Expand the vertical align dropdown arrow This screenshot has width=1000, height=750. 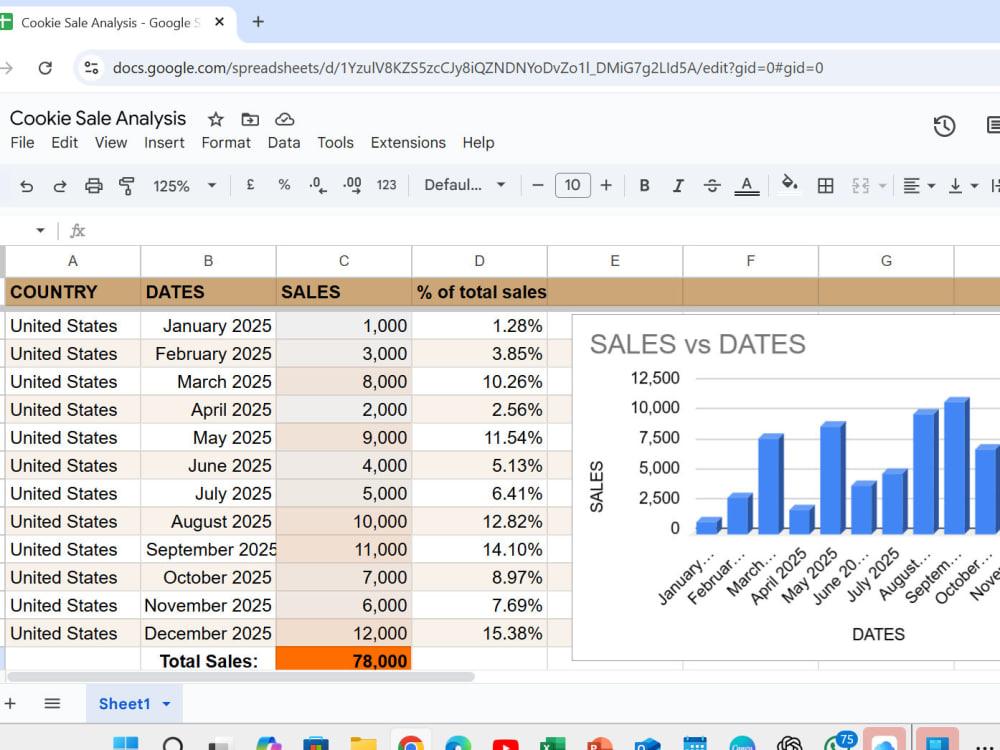(x=974, y=186)
